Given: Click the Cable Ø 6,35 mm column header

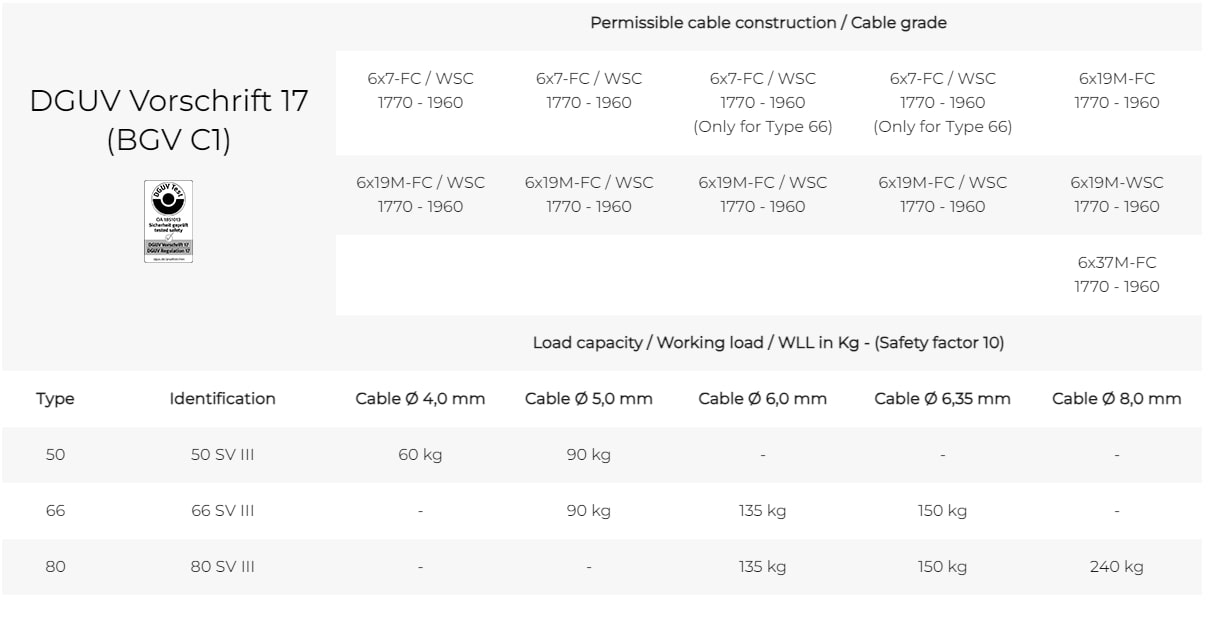Looking at the screenshot, I should [x=942, y=399].
